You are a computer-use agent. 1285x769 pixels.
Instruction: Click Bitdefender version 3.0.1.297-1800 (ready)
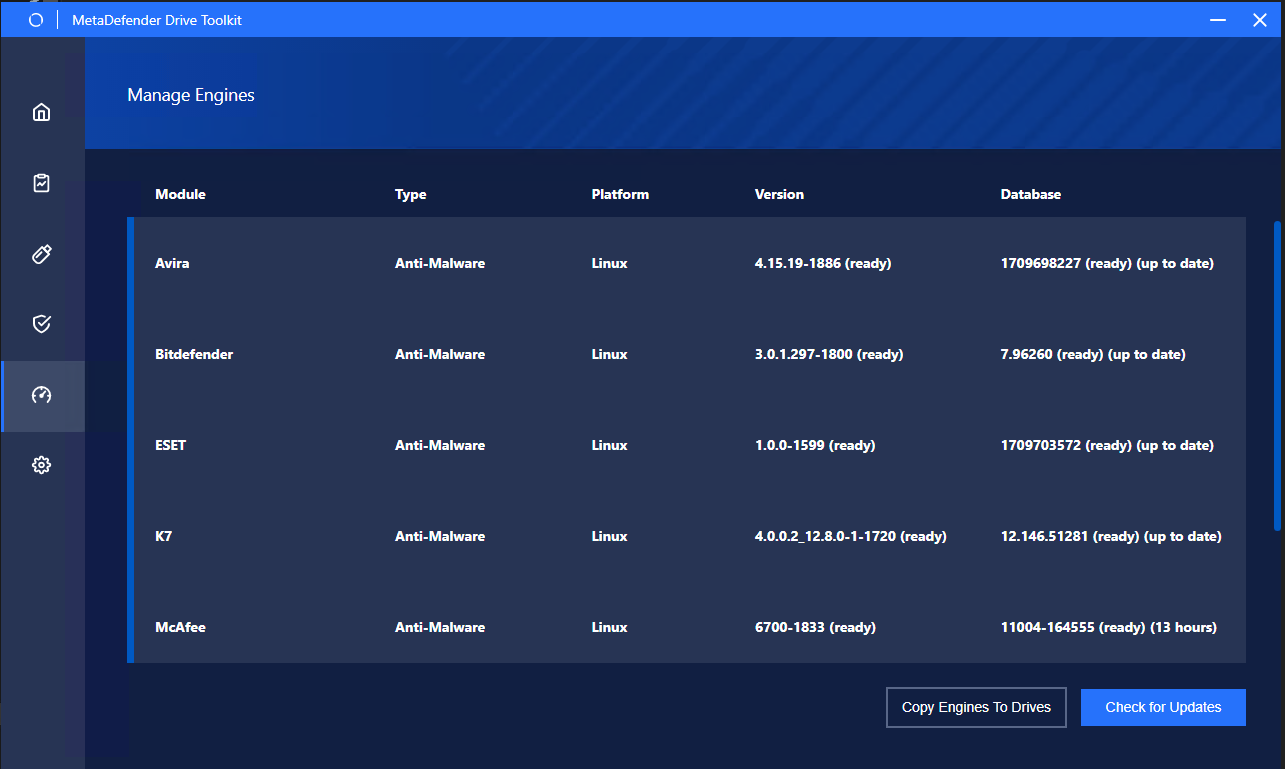coord(829,355)
